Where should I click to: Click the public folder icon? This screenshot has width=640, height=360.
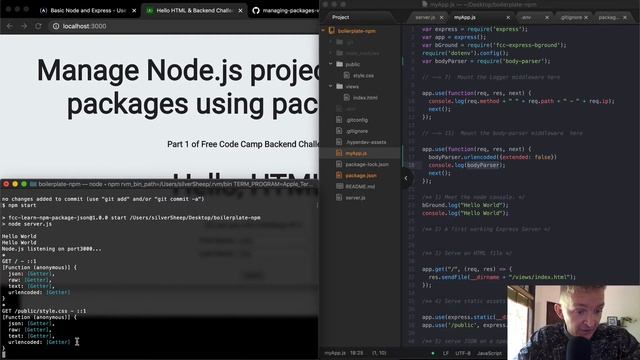pos(339,64)
